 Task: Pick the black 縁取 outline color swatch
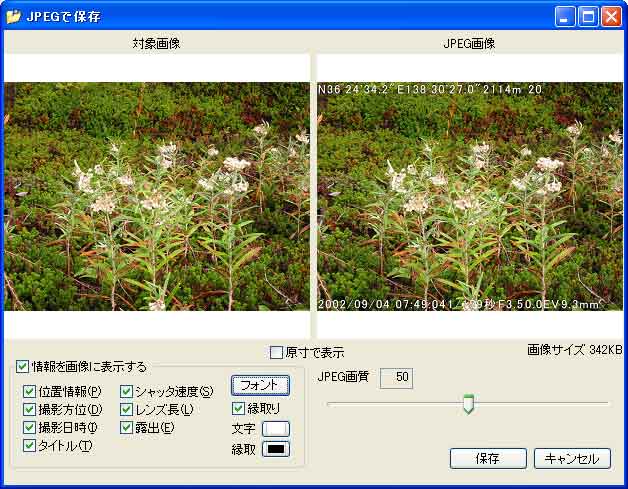[x=275, y=449]
